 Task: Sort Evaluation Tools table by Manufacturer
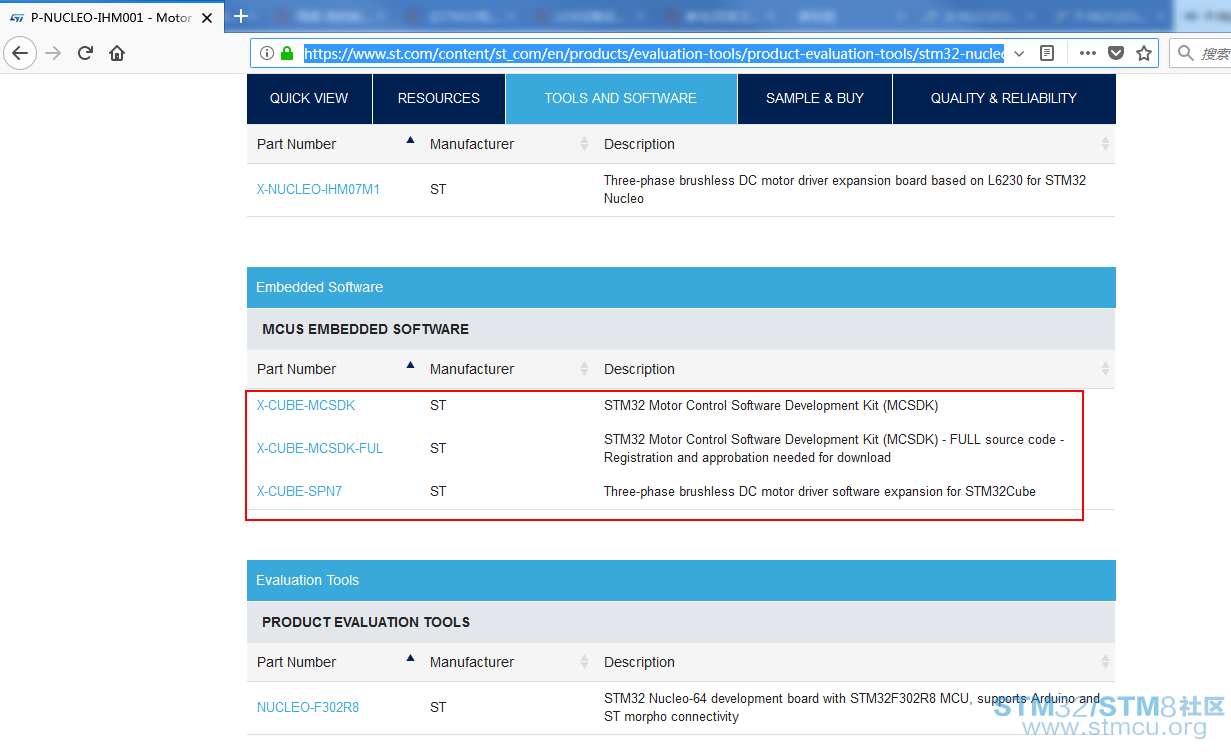[x=584, y=662]
